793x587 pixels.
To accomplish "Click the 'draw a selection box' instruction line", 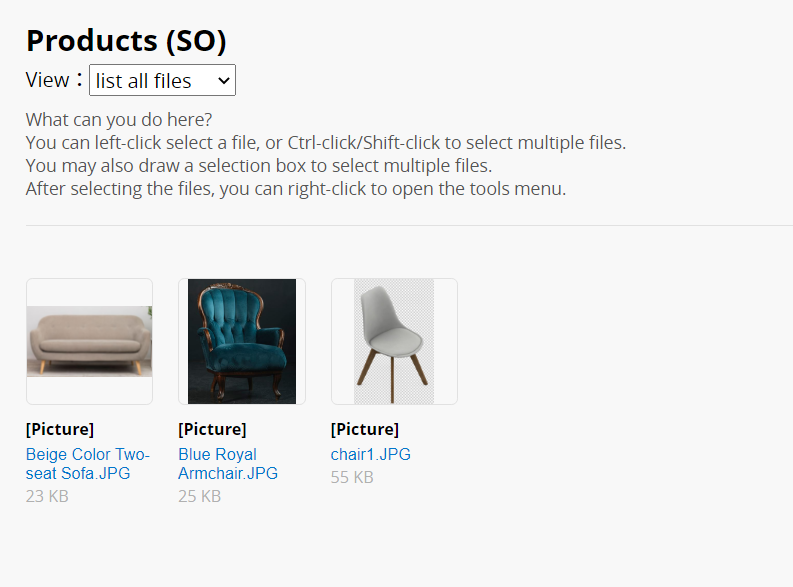I will tap(259, 166).
